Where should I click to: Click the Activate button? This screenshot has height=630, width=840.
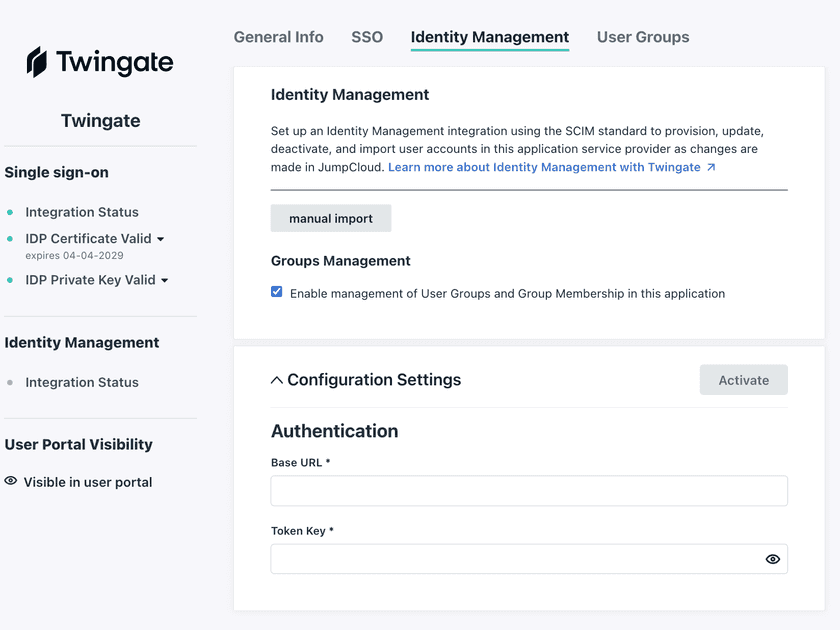[743, 380]
